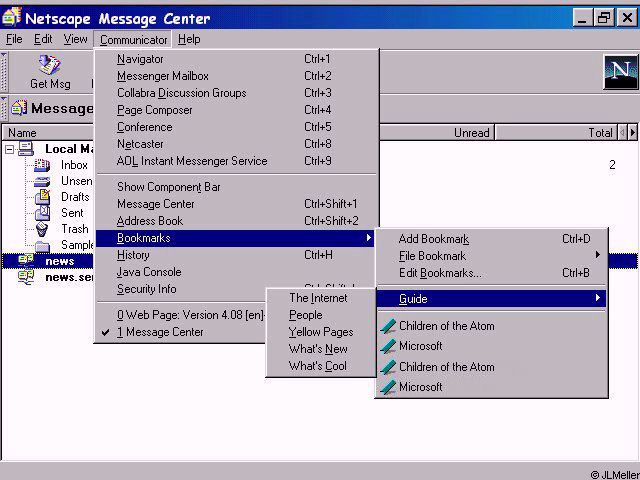Click the Sent folder icon

pos(42,213)
